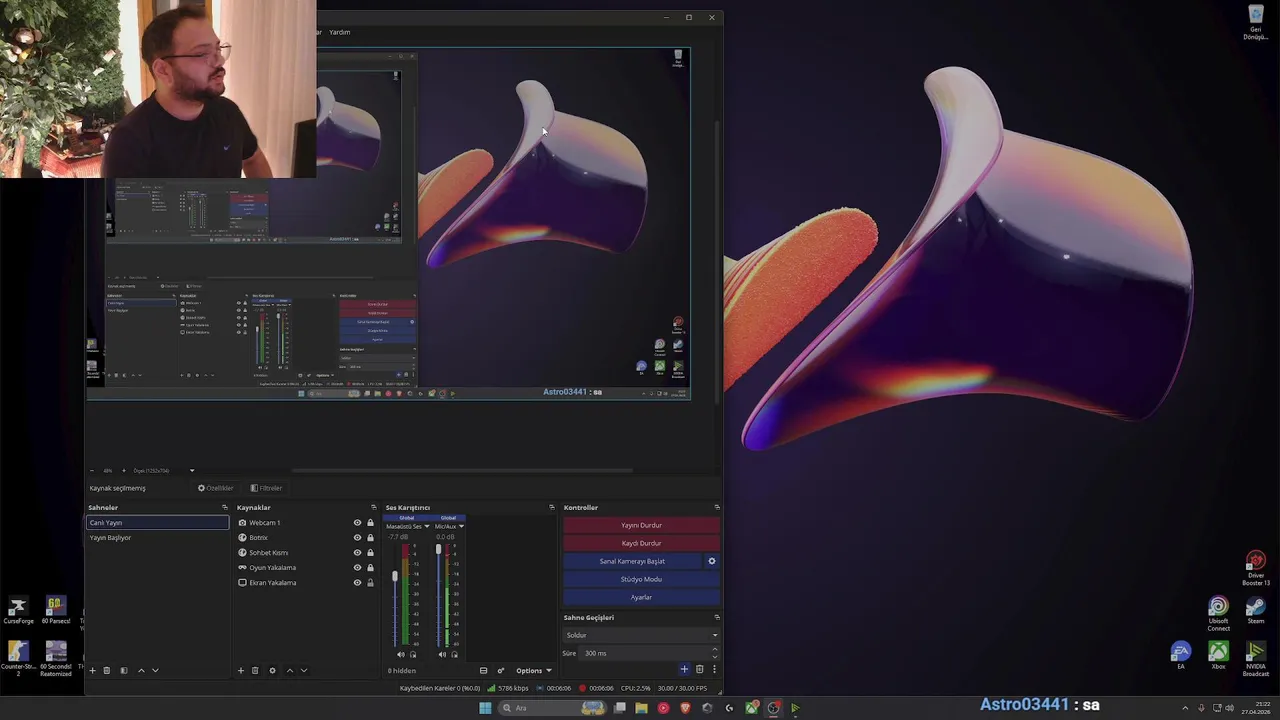
Task: Open Özellikler source properties button
Action: (x=216, y=488)
